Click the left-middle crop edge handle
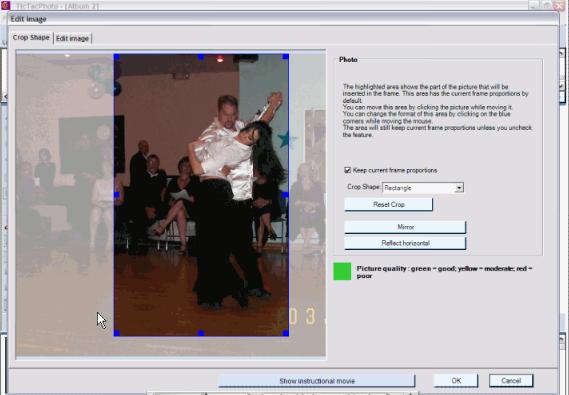This screenshot has width=569, height=395. 117,195
